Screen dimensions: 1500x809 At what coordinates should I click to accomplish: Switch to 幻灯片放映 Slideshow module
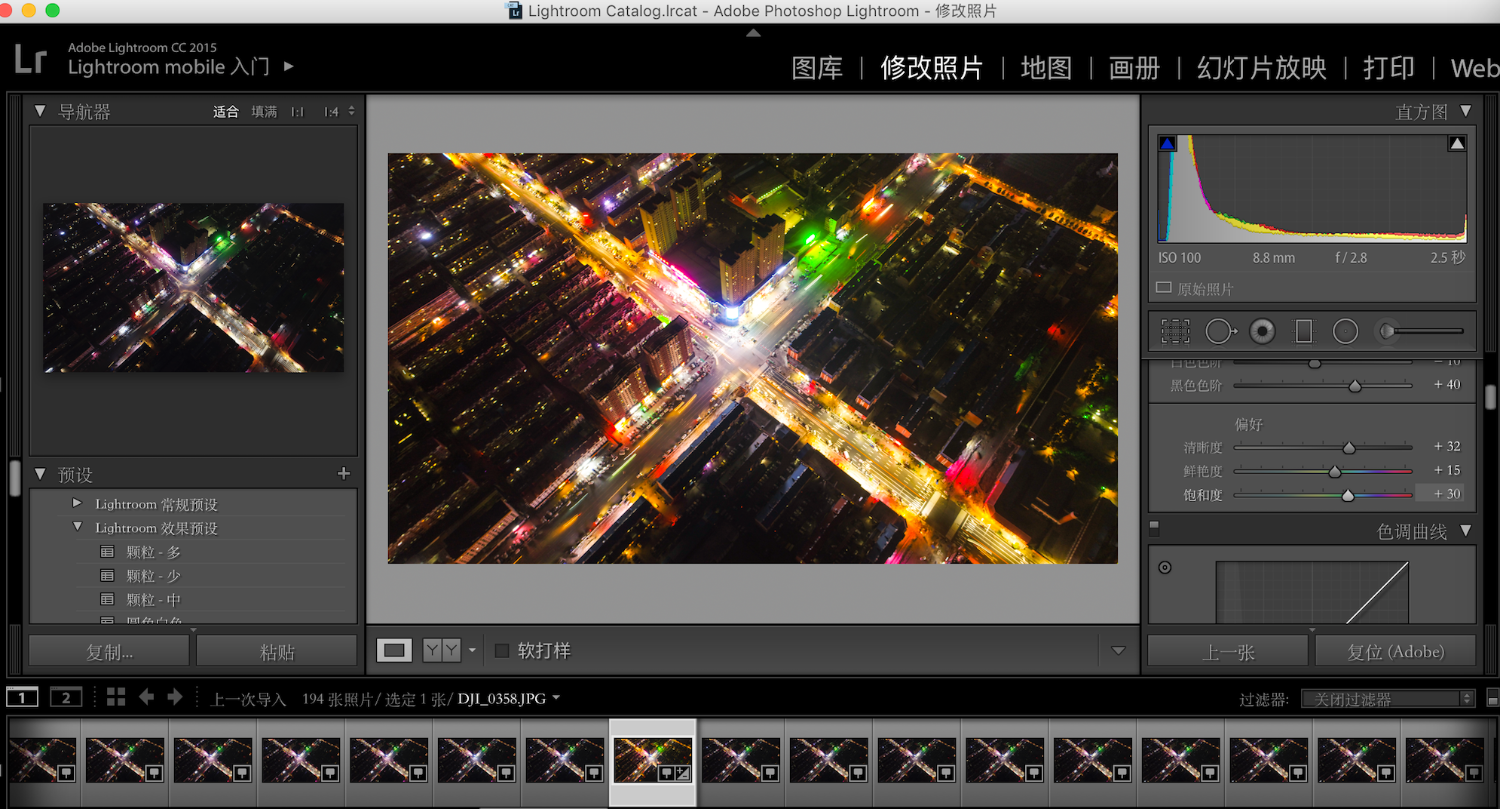point(1262,68)
